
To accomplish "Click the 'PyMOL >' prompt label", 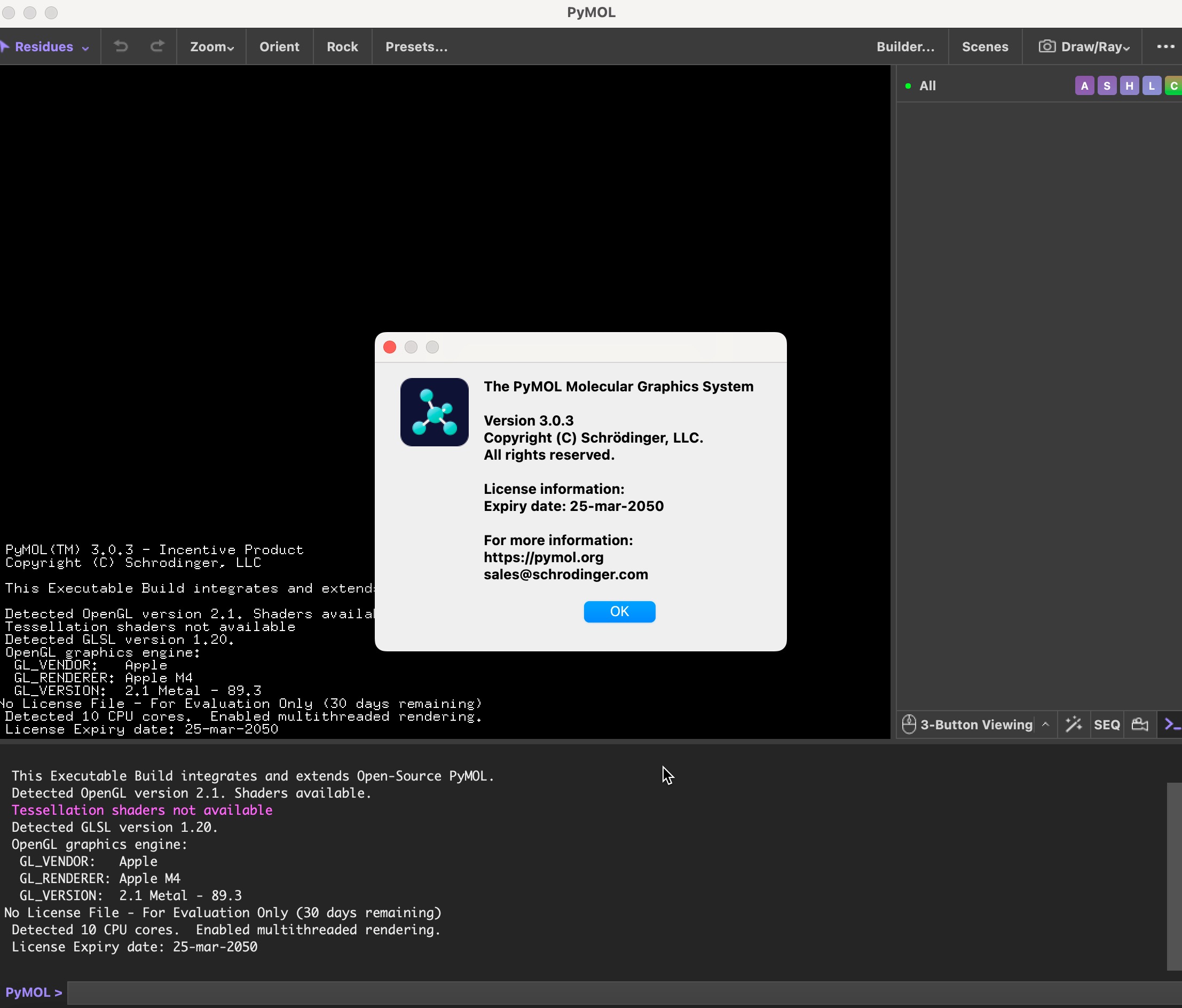I will coord(33,993).
